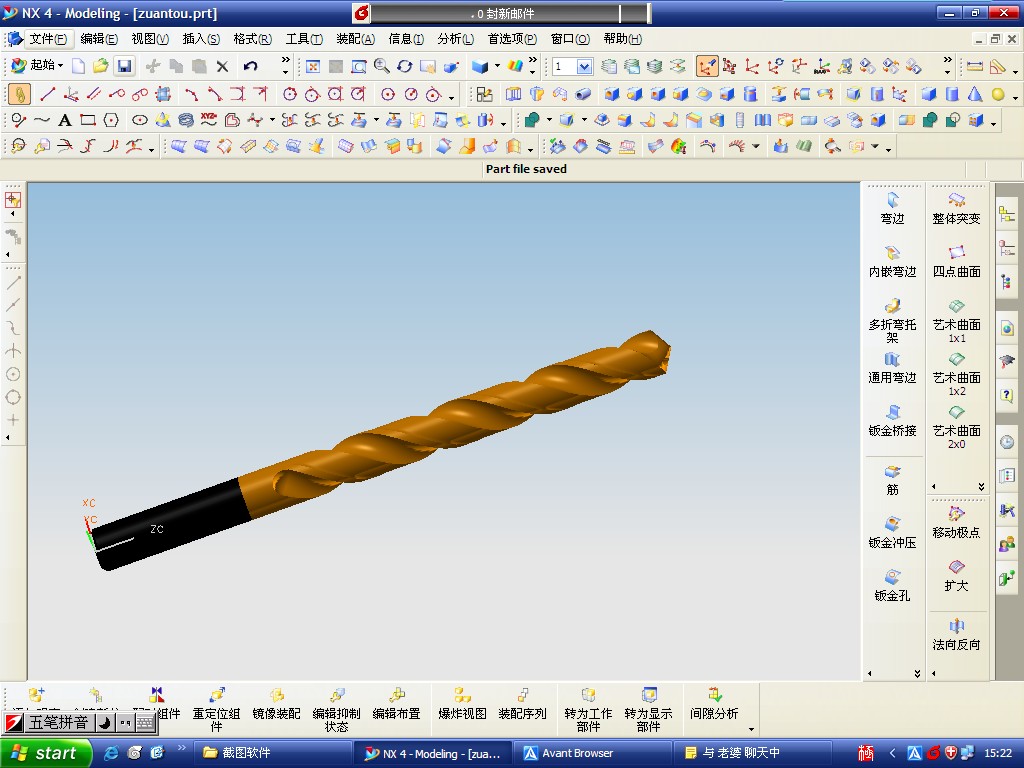Toggle the IME punctuation mode
1024x768 pixels.
[125, 722]
